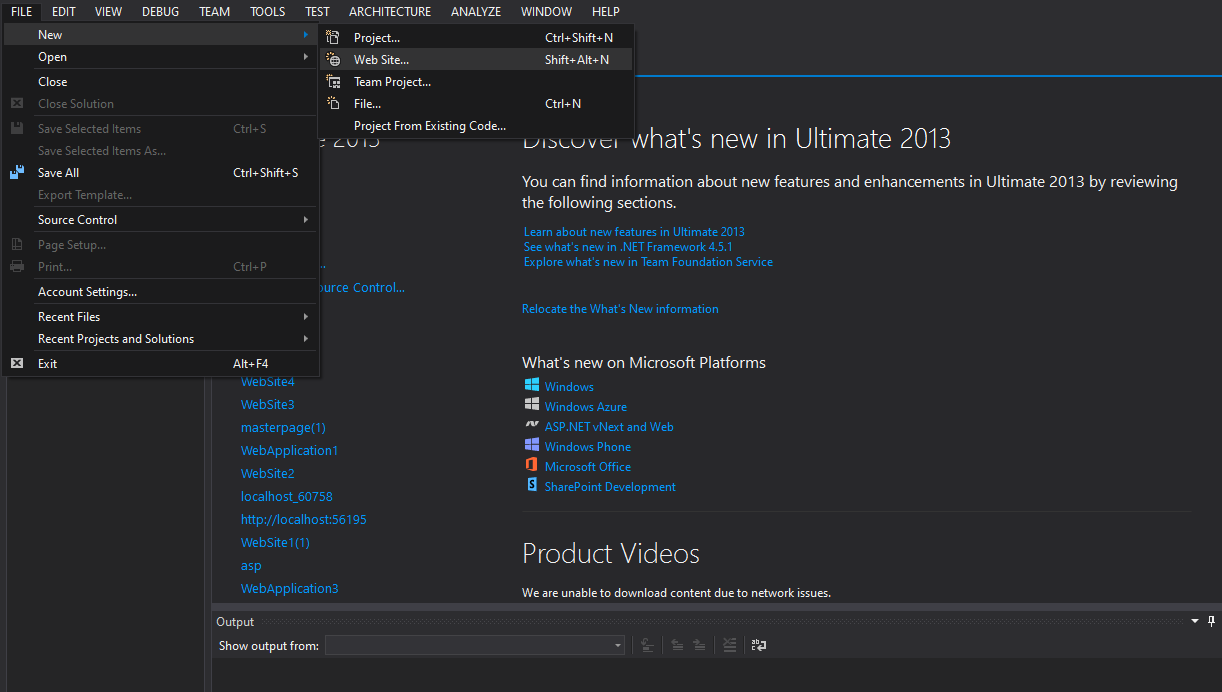Choose Team Project... from submenu
Viewport: 1222px width, 692px height.
pyautogui.click(x=476, y=81)
